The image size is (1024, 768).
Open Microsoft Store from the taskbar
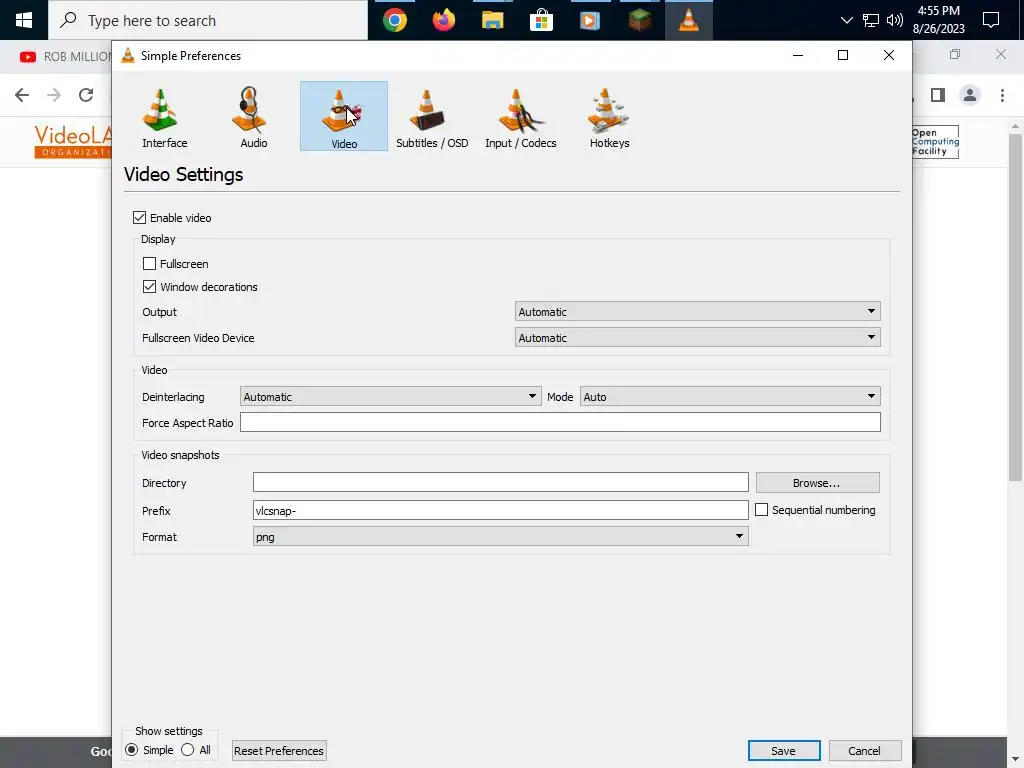coord(541,20)
